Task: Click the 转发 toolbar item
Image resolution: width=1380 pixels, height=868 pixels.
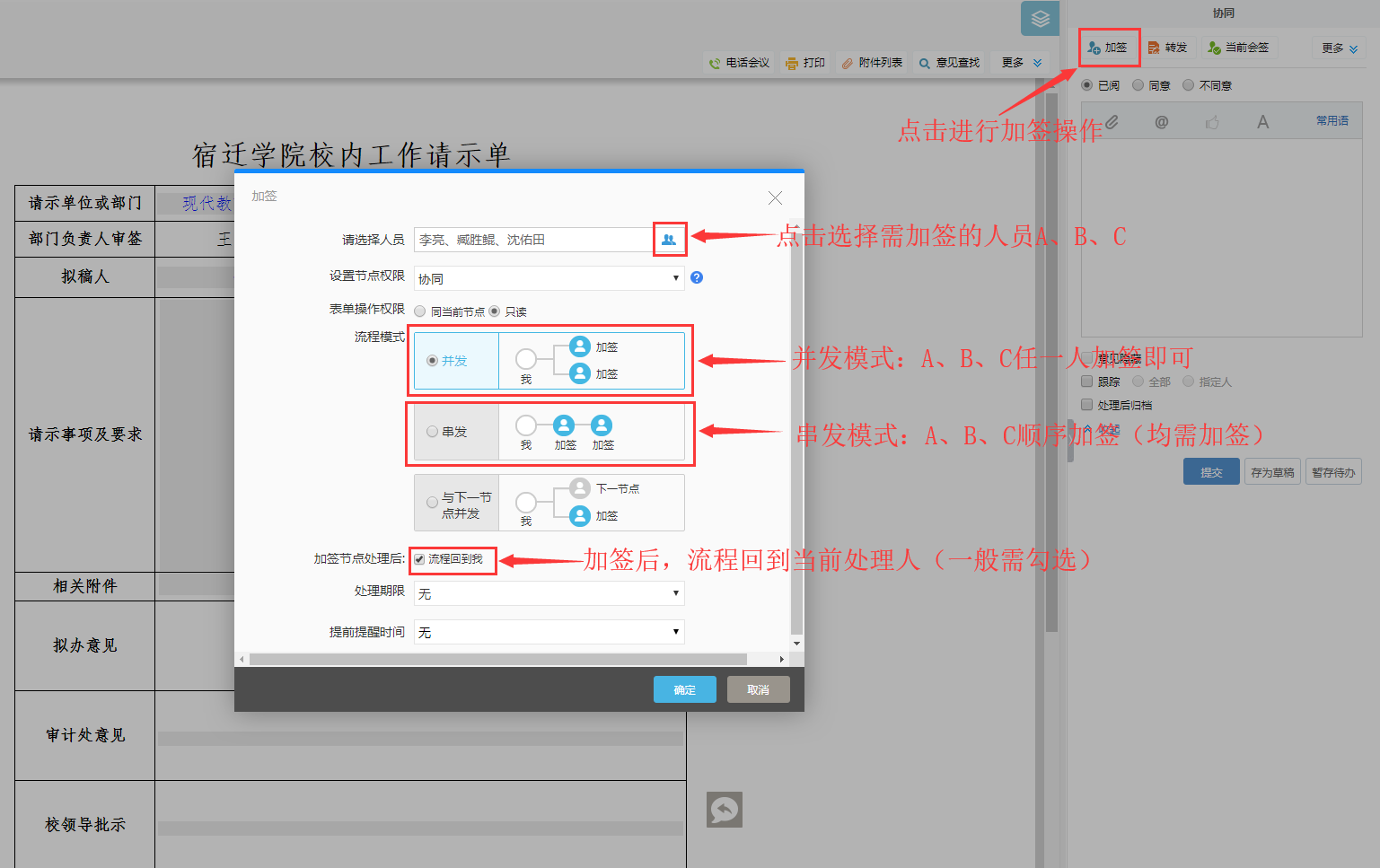Action: coord(1168,48)
